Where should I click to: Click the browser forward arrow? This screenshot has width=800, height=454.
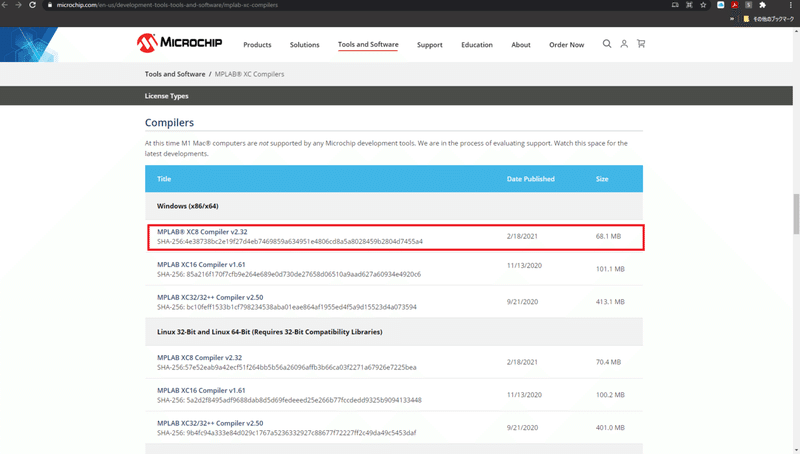(x=18, y=5)
